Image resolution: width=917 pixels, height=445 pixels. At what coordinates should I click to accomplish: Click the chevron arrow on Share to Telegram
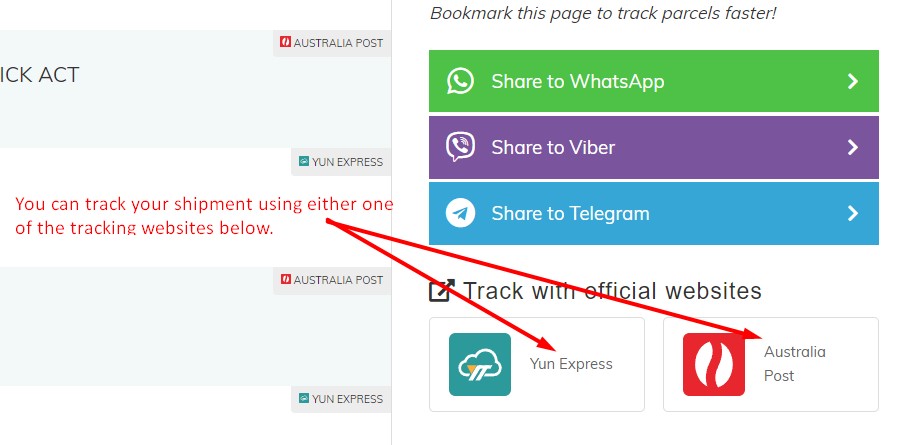(x=853, y=213)
